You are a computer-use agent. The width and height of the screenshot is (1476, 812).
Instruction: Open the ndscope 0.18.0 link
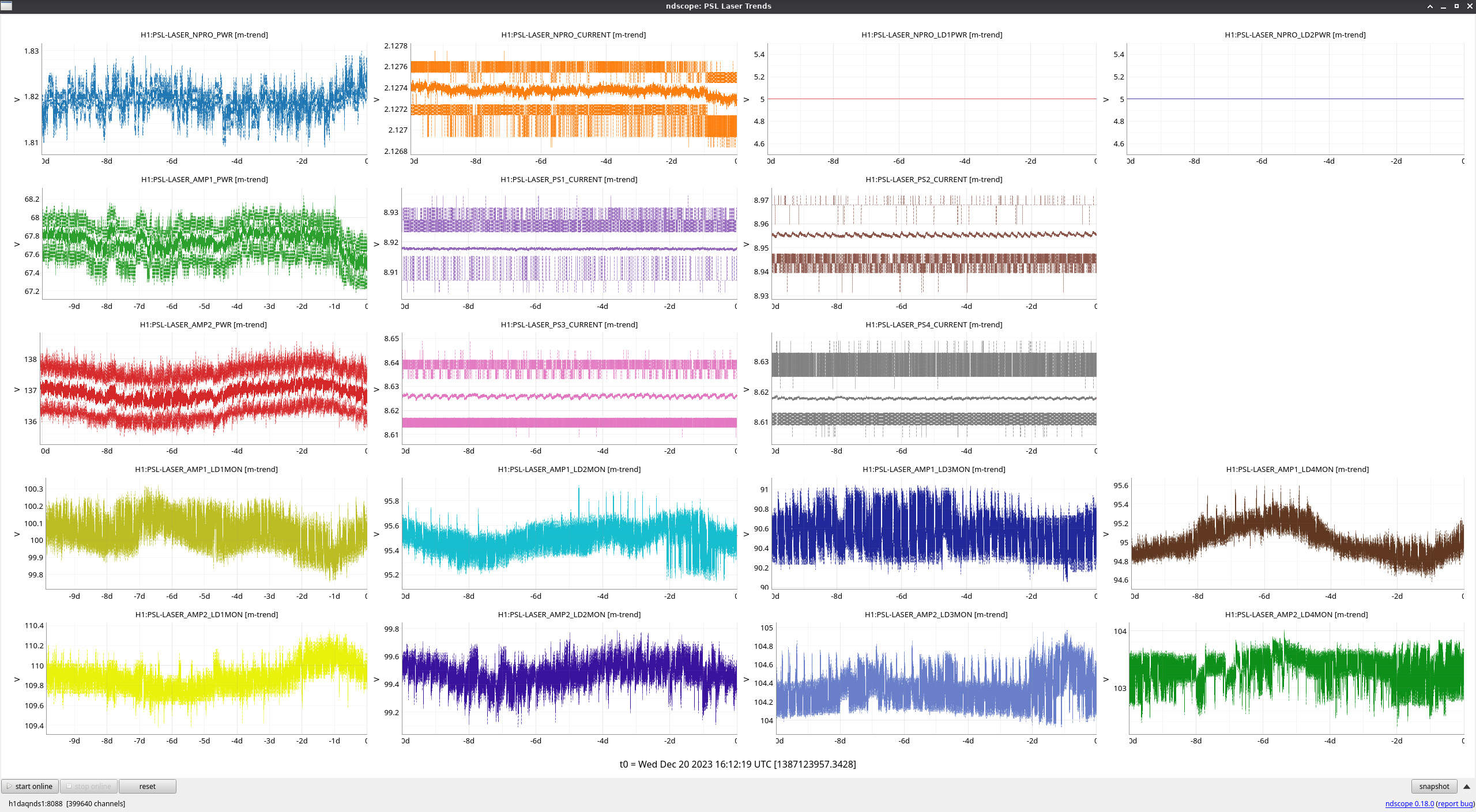1409,803
